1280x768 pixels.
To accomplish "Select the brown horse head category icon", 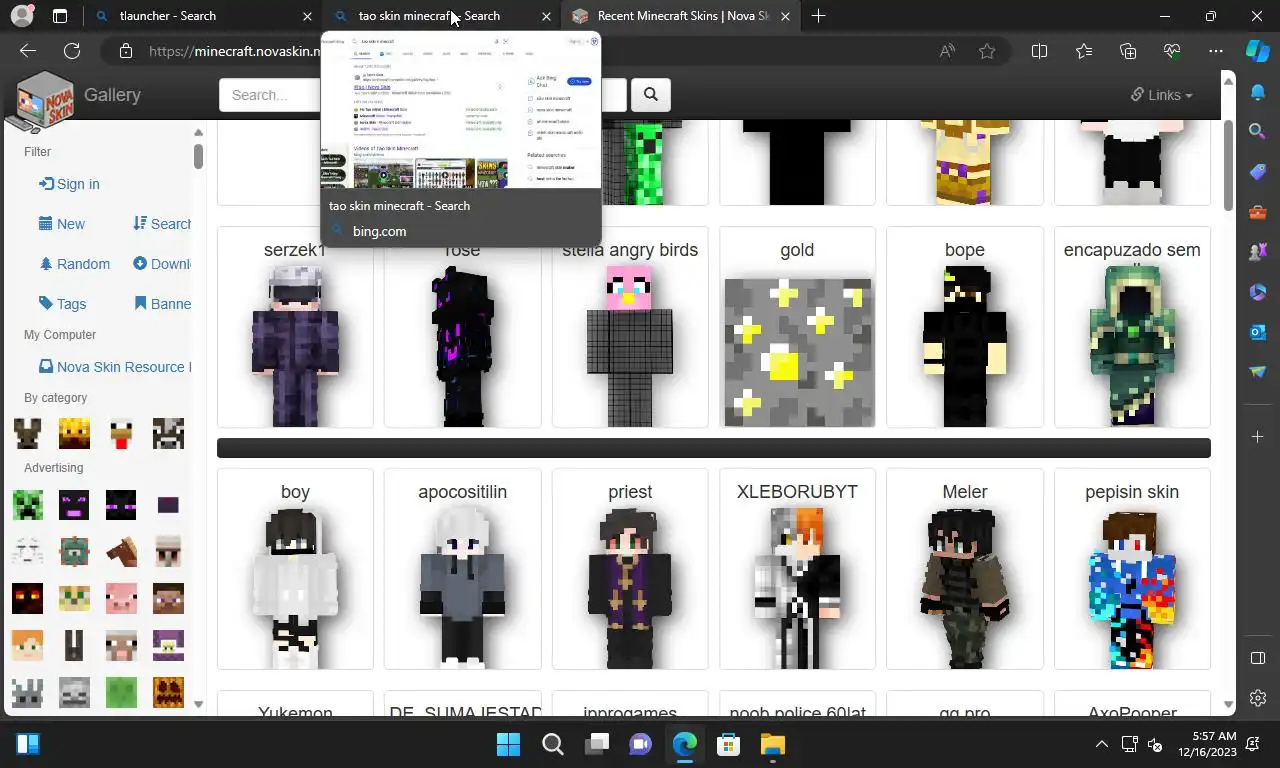I will [x=121, y=551].
